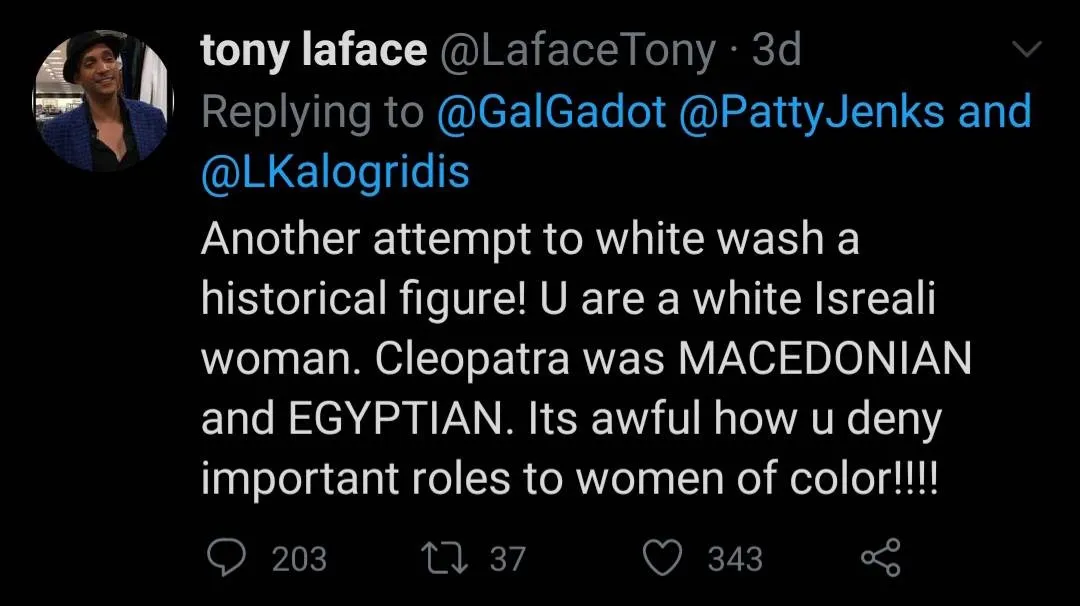
Task: Click the last line ending 'color!!!!'
Action: (x=570, y=480)
